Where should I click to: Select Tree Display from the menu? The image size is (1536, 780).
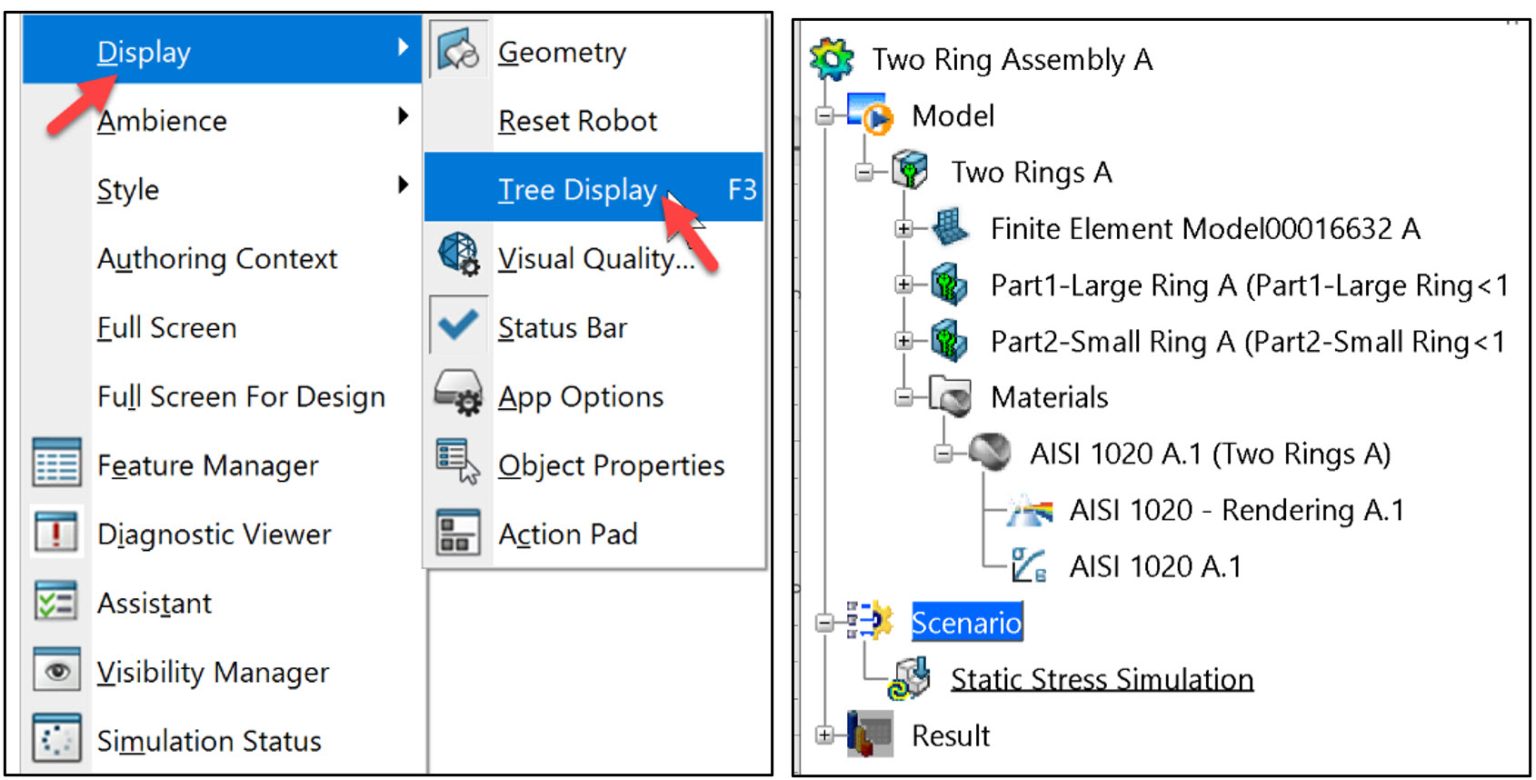579,190
